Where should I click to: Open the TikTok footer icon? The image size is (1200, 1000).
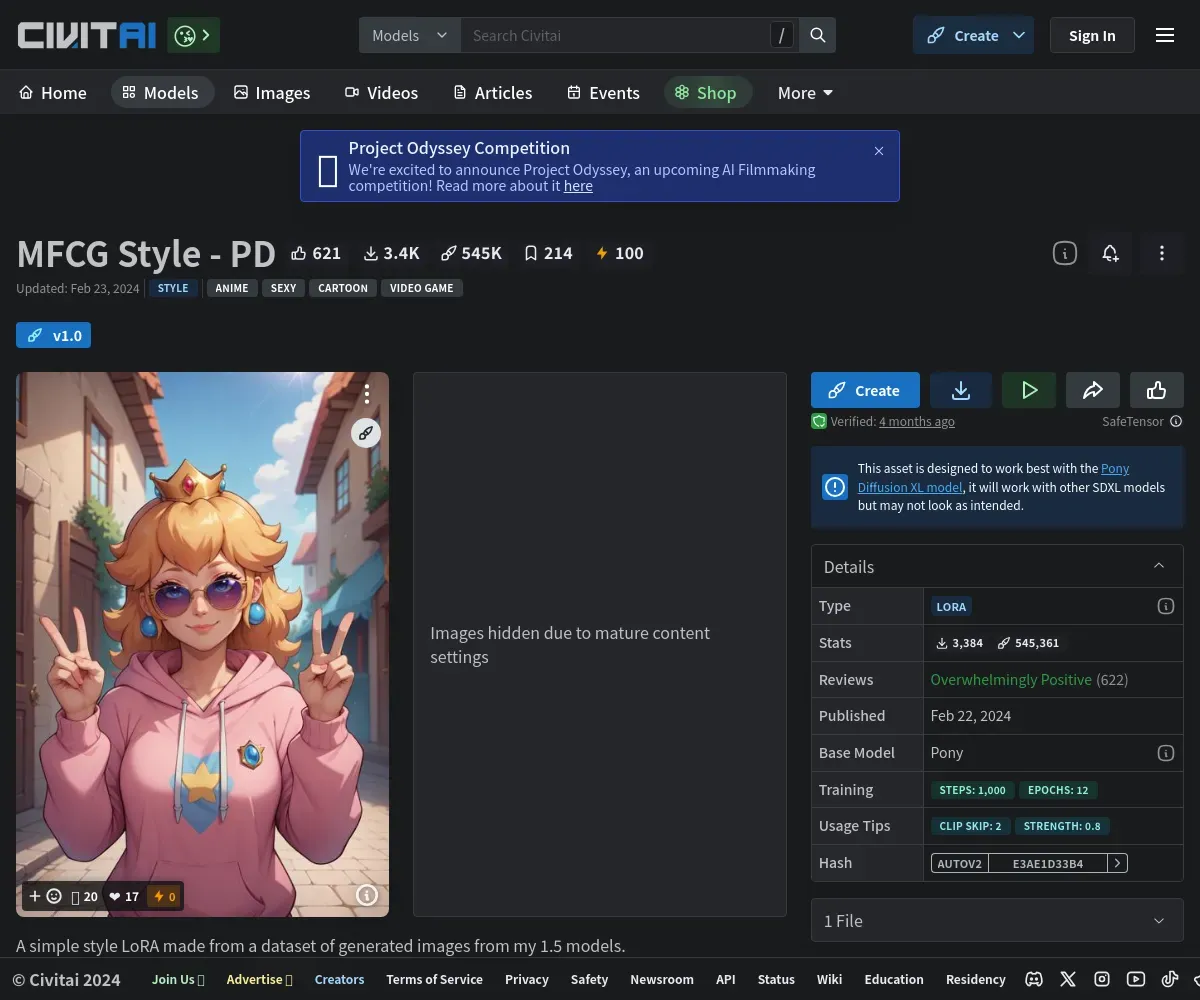point(1170,980)
